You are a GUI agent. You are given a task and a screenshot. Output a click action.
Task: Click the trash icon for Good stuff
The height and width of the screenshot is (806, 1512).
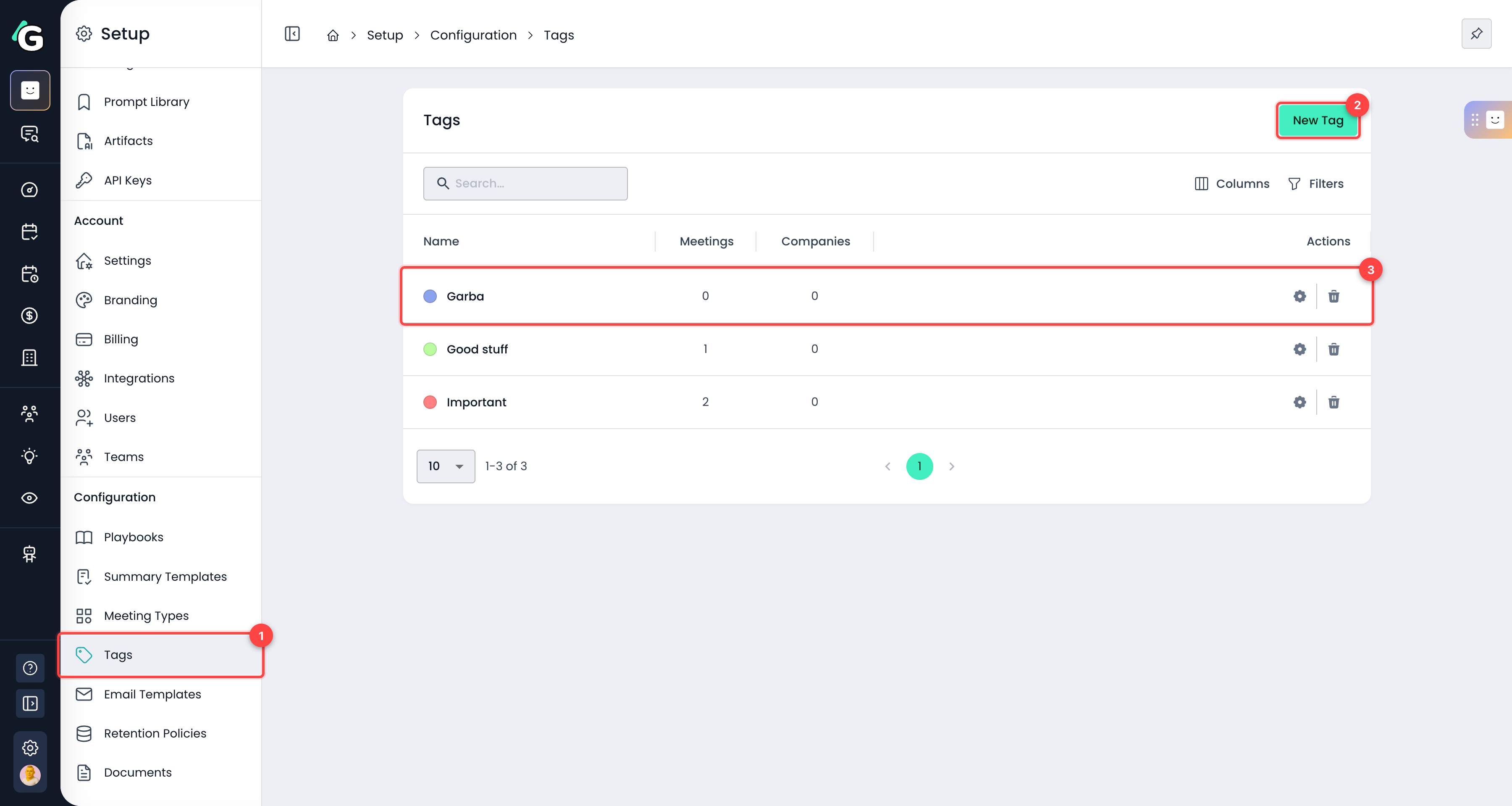[1333, 349]
